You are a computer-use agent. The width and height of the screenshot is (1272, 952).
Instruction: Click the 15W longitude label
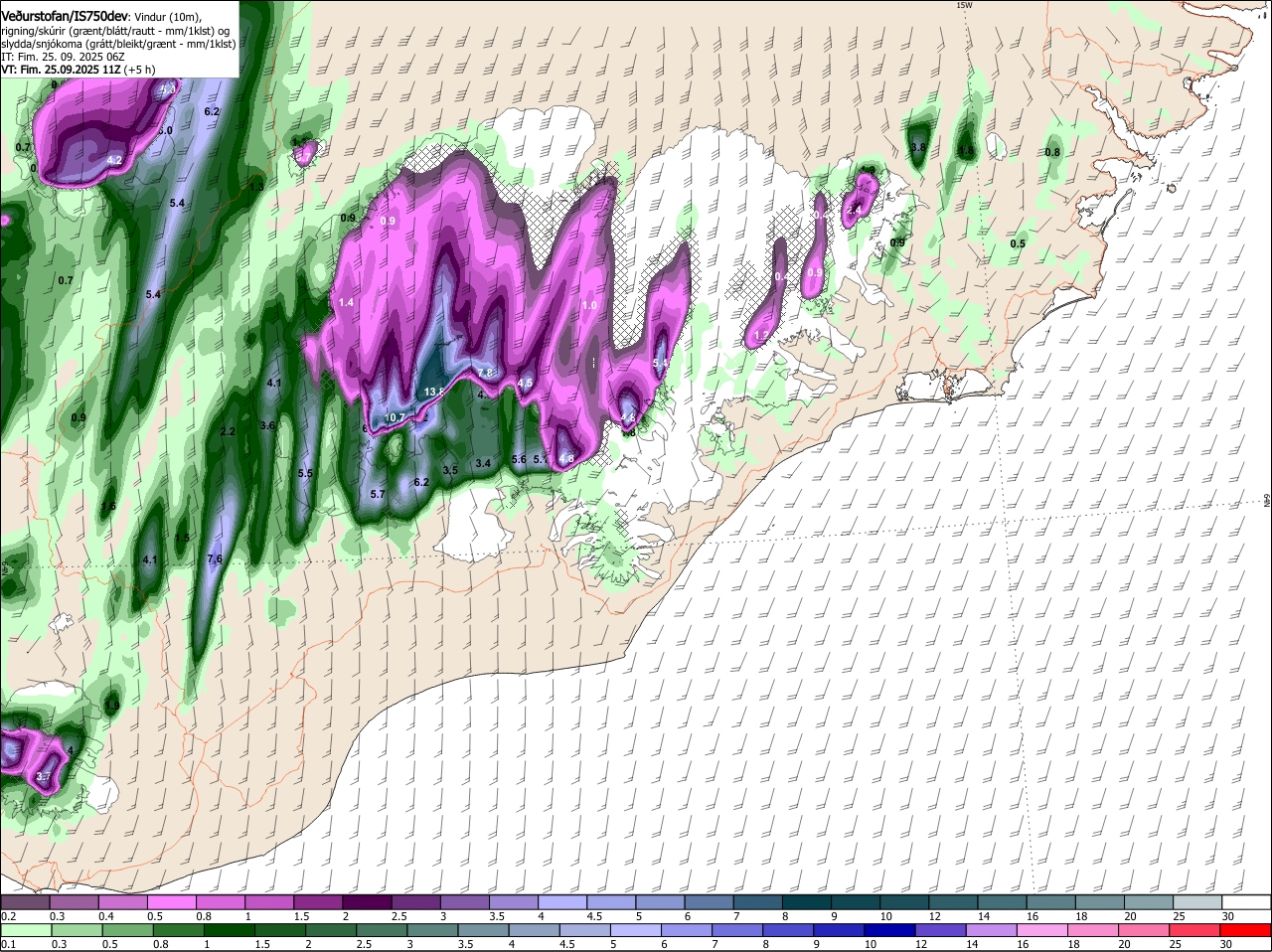[964, 6]
